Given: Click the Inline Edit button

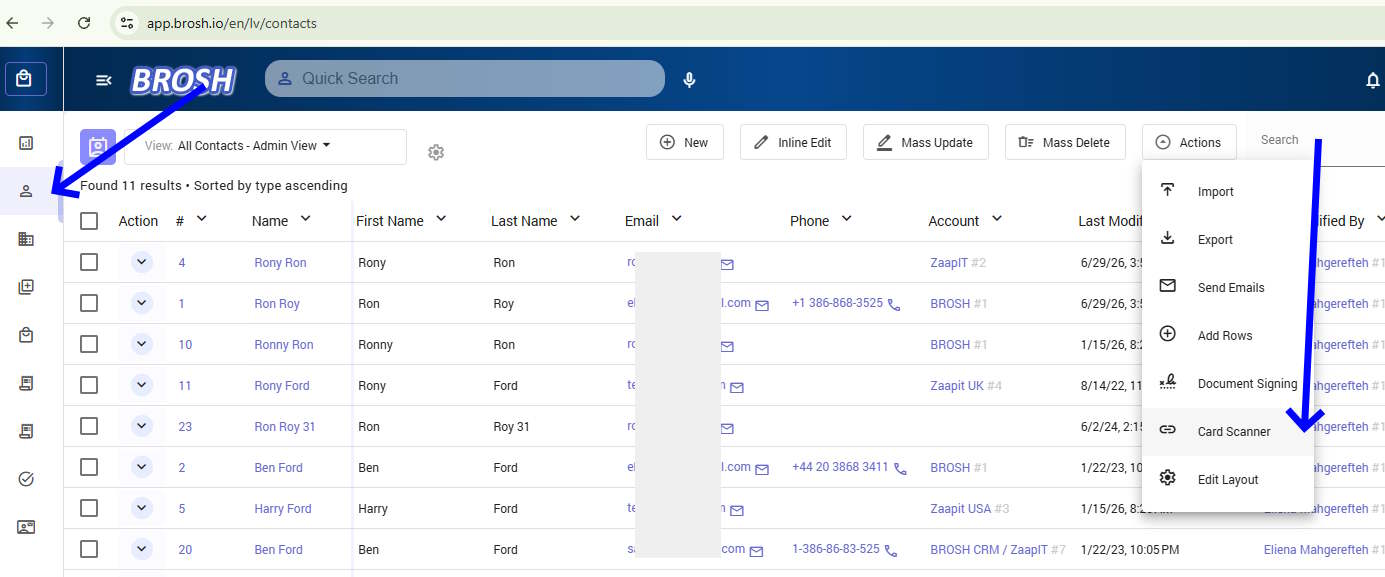Looking at the screenshot, I should [793, 142].
